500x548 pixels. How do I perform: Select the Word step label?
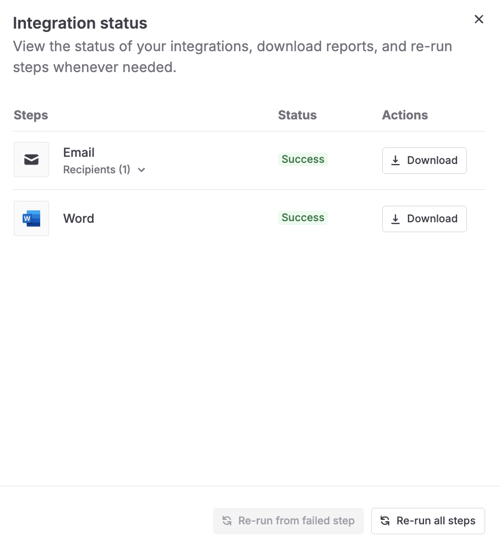(79, 219)
